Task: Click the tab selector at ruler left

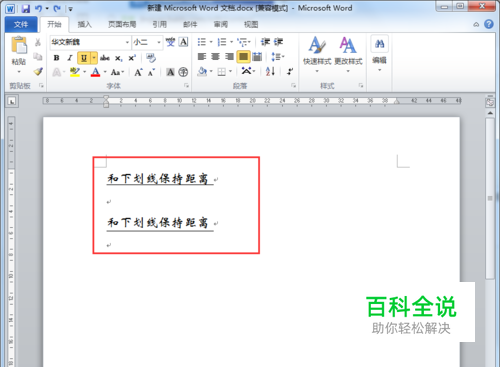Action: tap(12, 101)
